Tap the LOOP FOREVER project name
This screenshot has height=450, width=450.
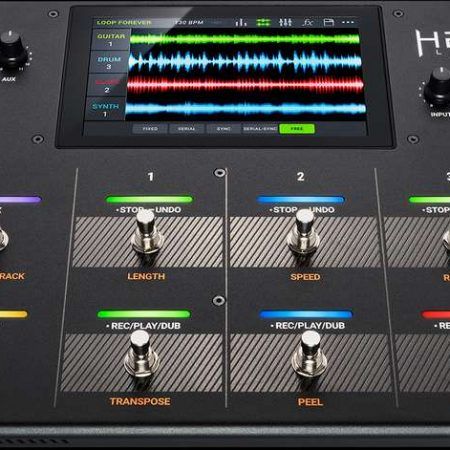pos(124,23)
